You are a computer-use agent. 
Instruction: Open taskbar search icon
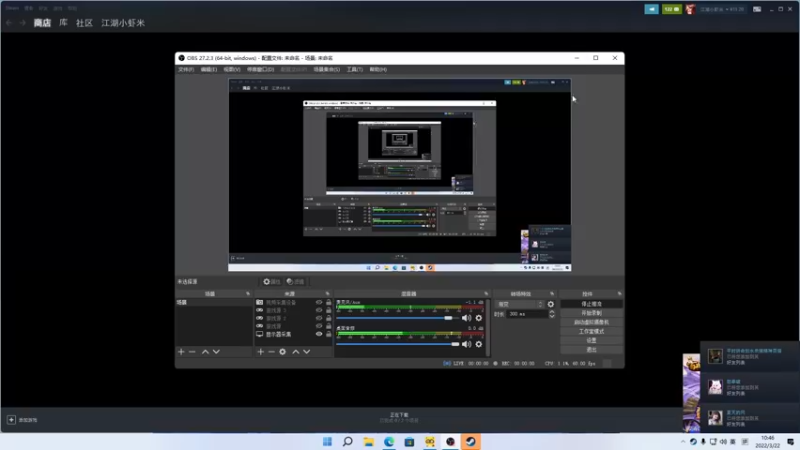click(348, 441)
